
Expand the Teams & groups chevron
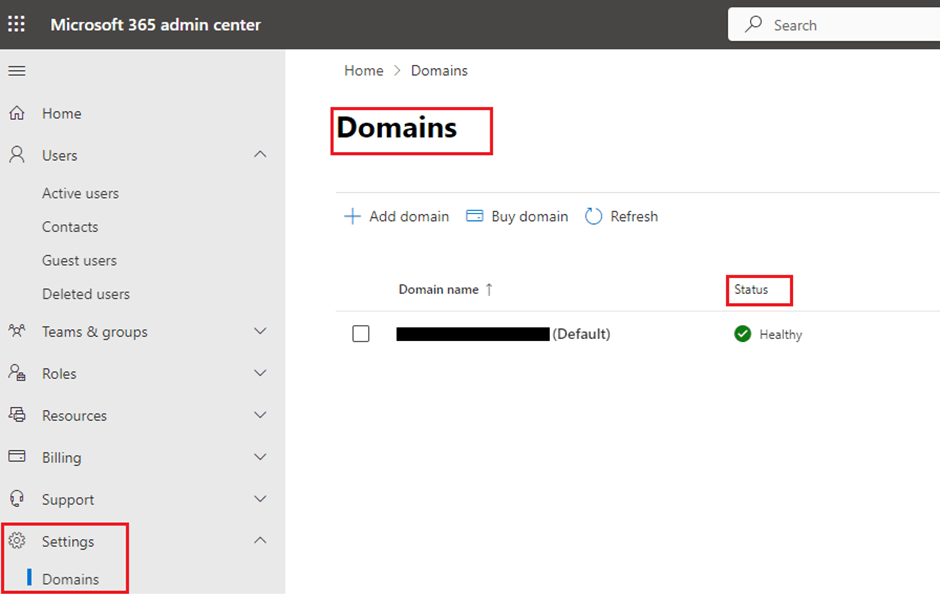[x=260, y=331]
